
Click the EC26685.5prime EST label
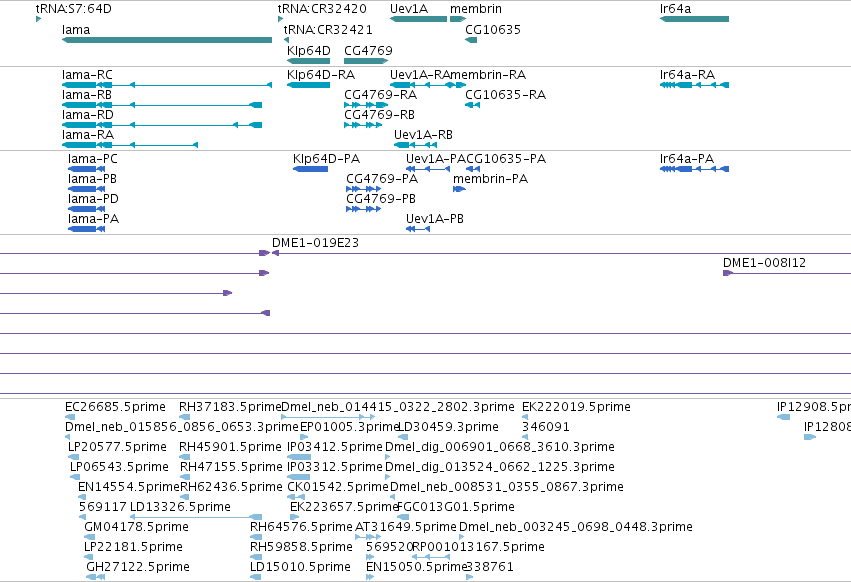[x=115, y=407]
